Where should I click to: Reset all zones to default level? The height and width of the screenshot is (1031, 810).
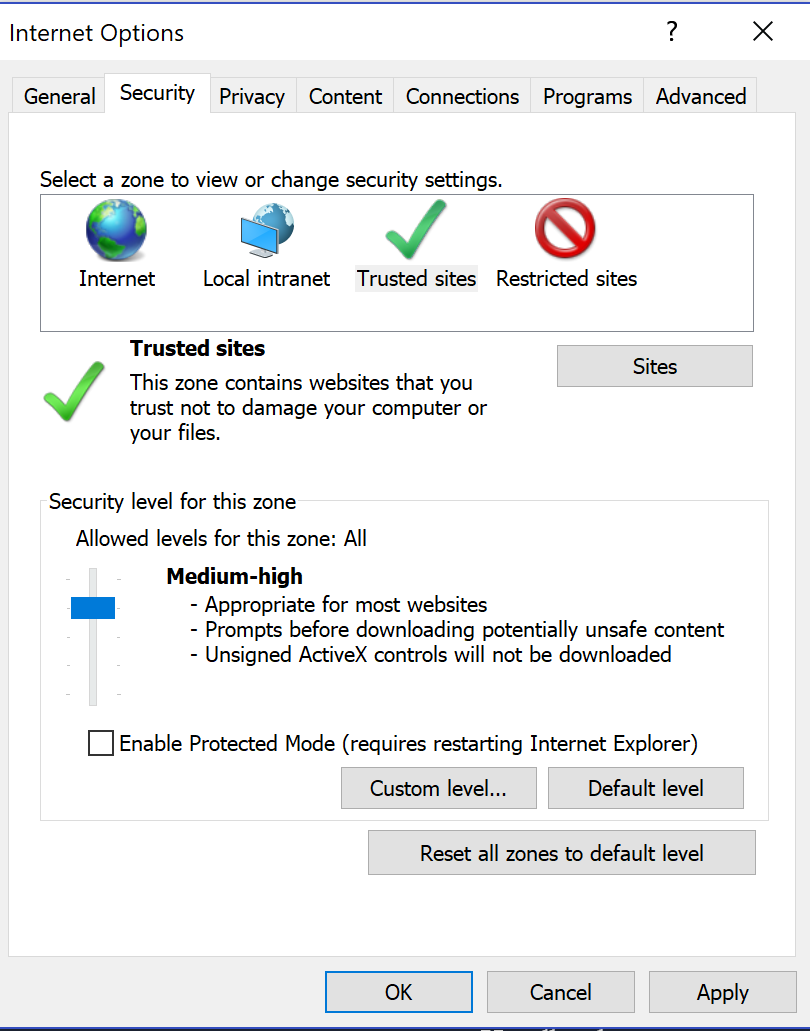561,854
